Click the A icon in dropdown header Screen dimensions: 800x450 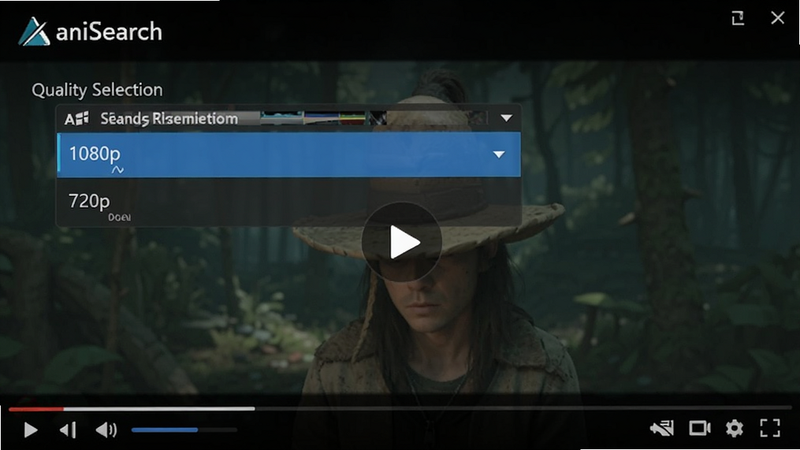(77, 118)
